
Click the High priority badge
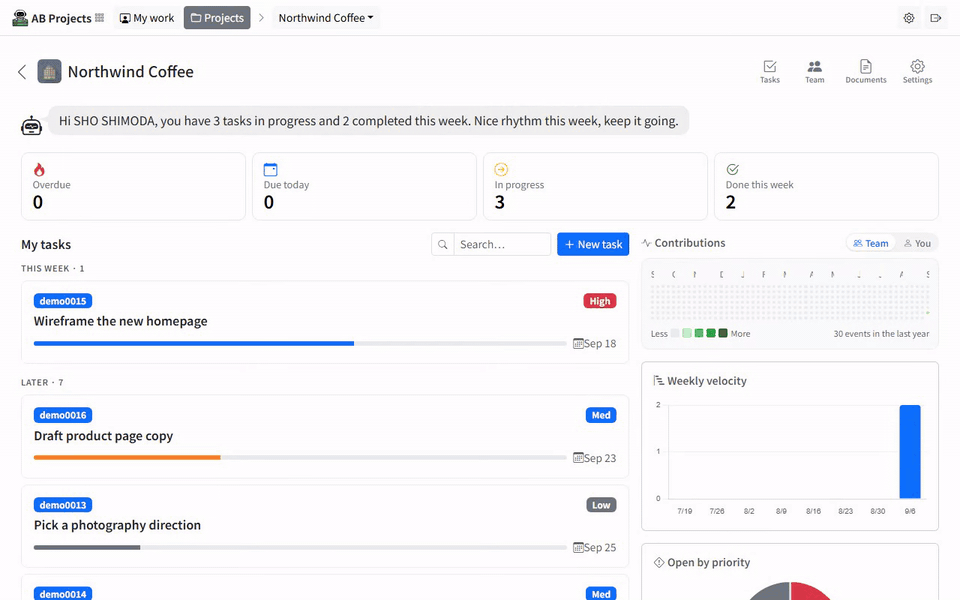tap(600, 301)
